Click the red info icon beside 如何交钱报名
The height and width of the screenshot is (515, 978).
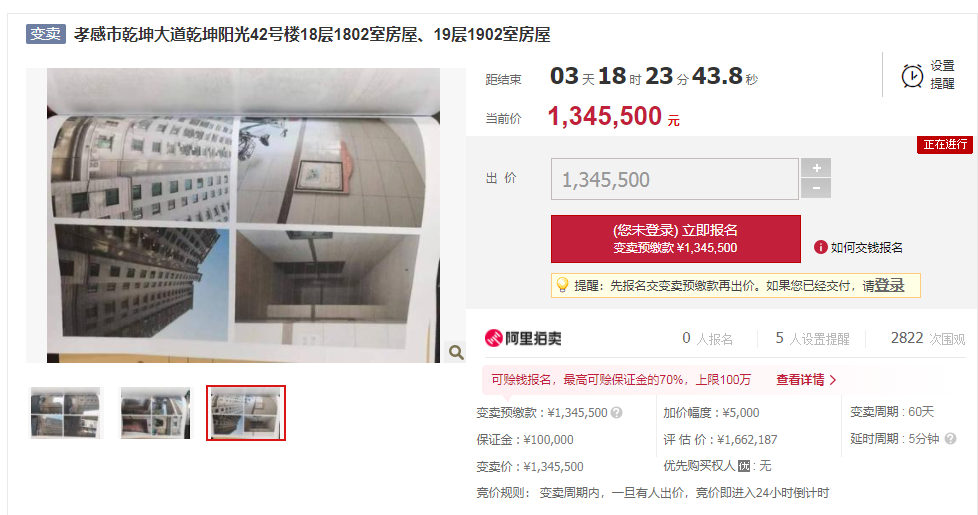click(820, 248)
